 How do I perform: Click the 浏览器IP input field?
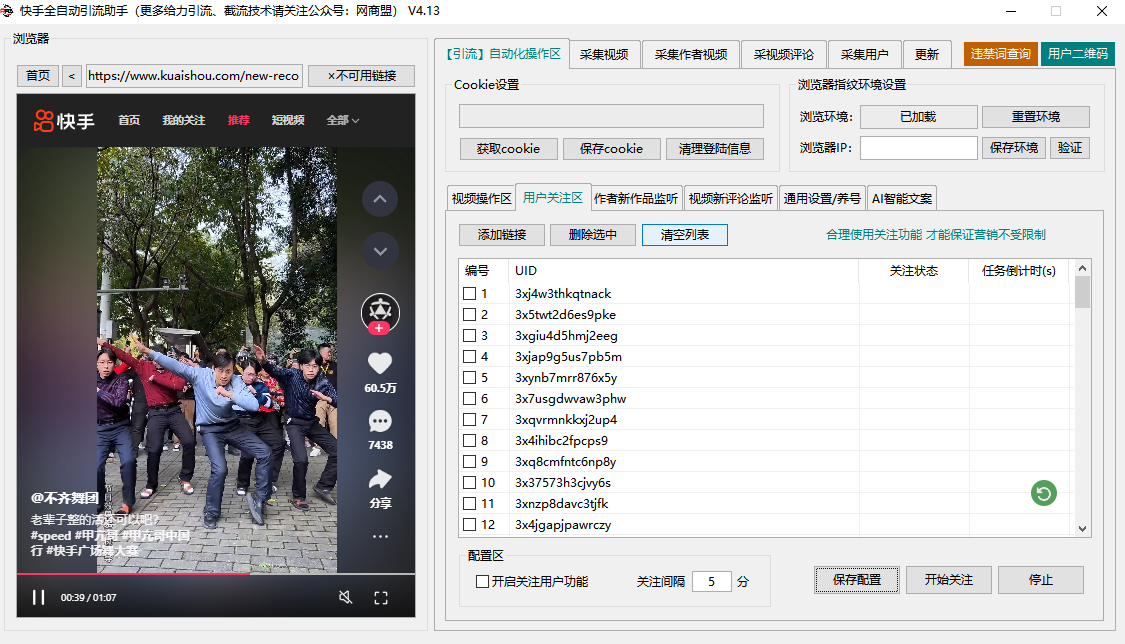[918, 148]
